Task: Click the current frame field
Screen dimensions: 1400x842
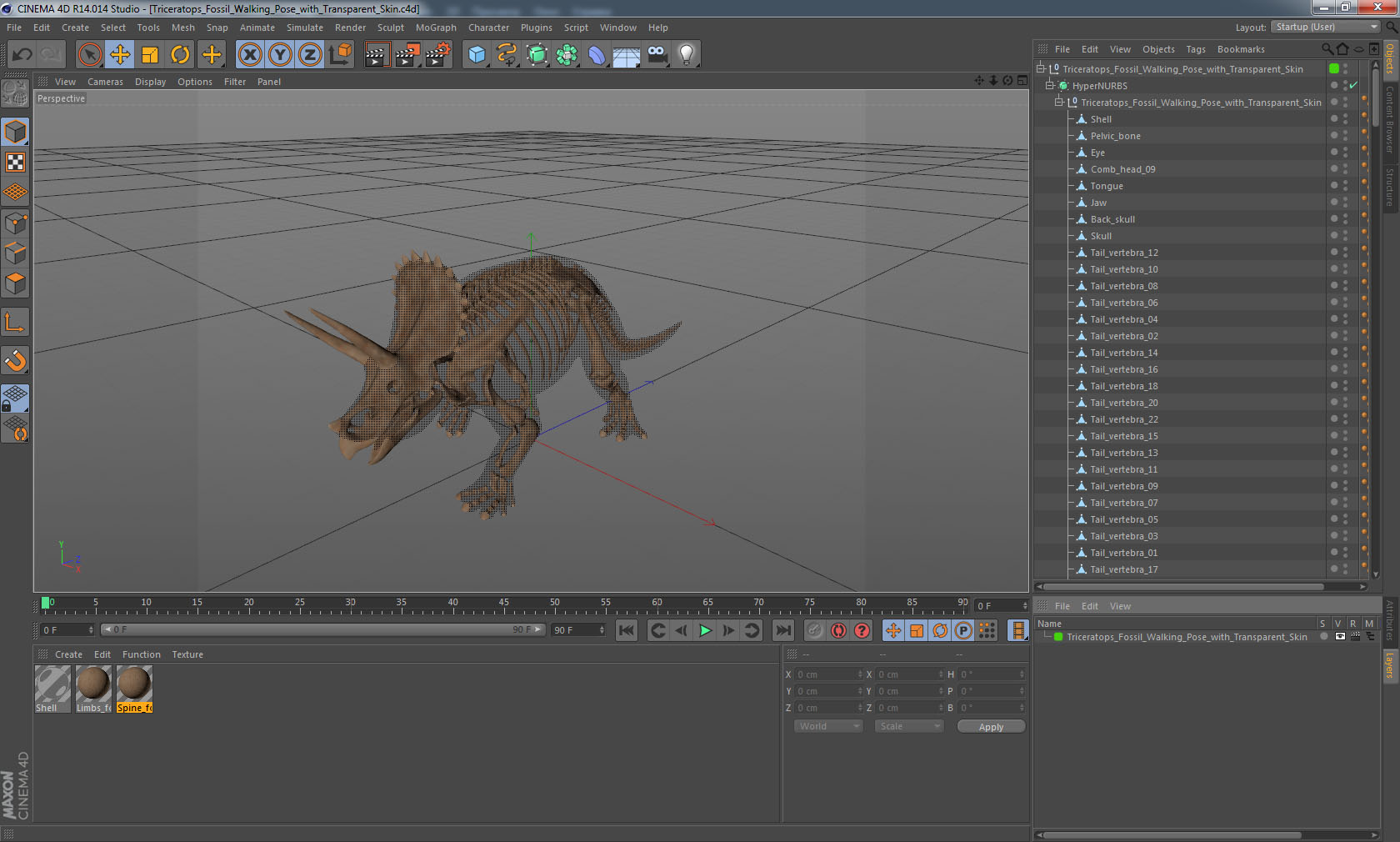Action: [x=1002, y=605]
